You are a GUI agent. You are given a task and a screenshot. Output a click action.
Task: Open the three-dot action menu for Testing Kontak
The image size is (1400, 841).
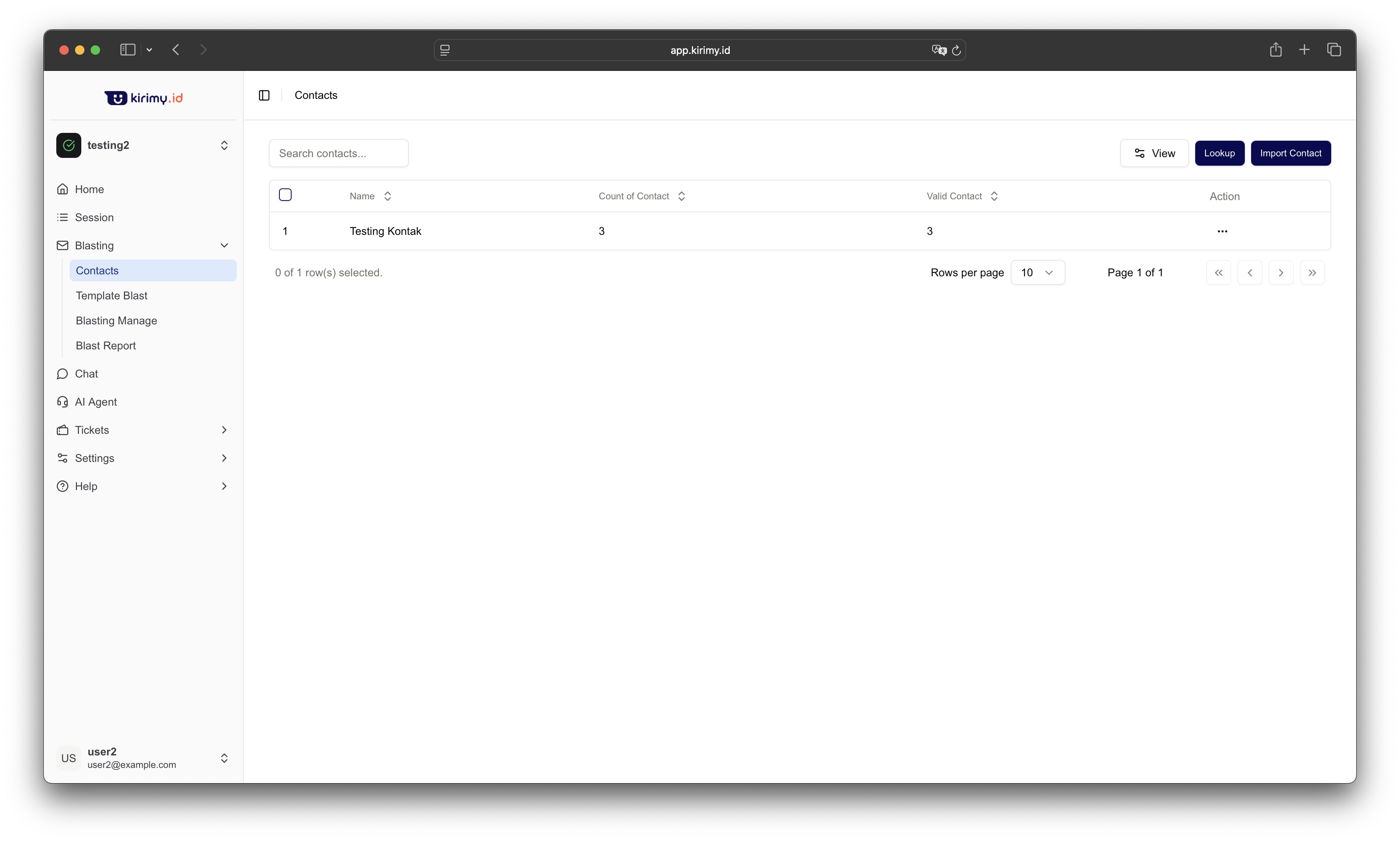(x=1222, y=231)
